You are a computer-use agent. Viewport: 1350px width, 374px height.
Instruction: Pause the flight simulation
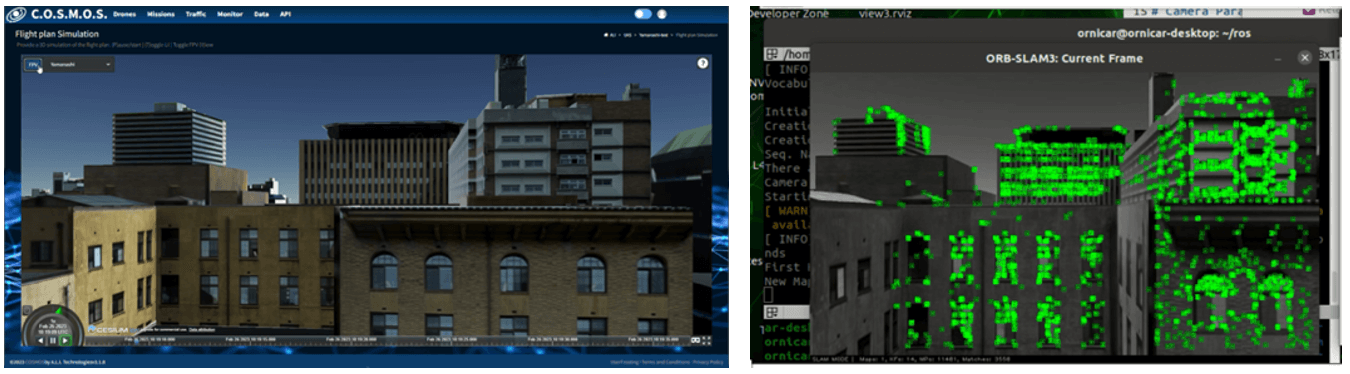[x=54, y=341]
